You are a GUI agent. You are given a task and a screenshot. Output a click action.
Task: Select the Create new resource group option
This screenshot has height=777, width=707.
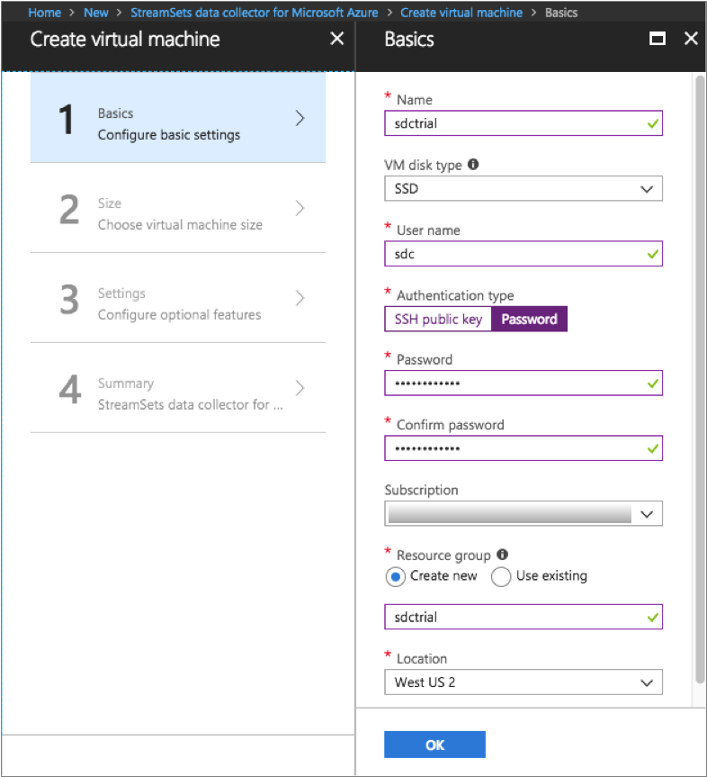click(395, 577)
